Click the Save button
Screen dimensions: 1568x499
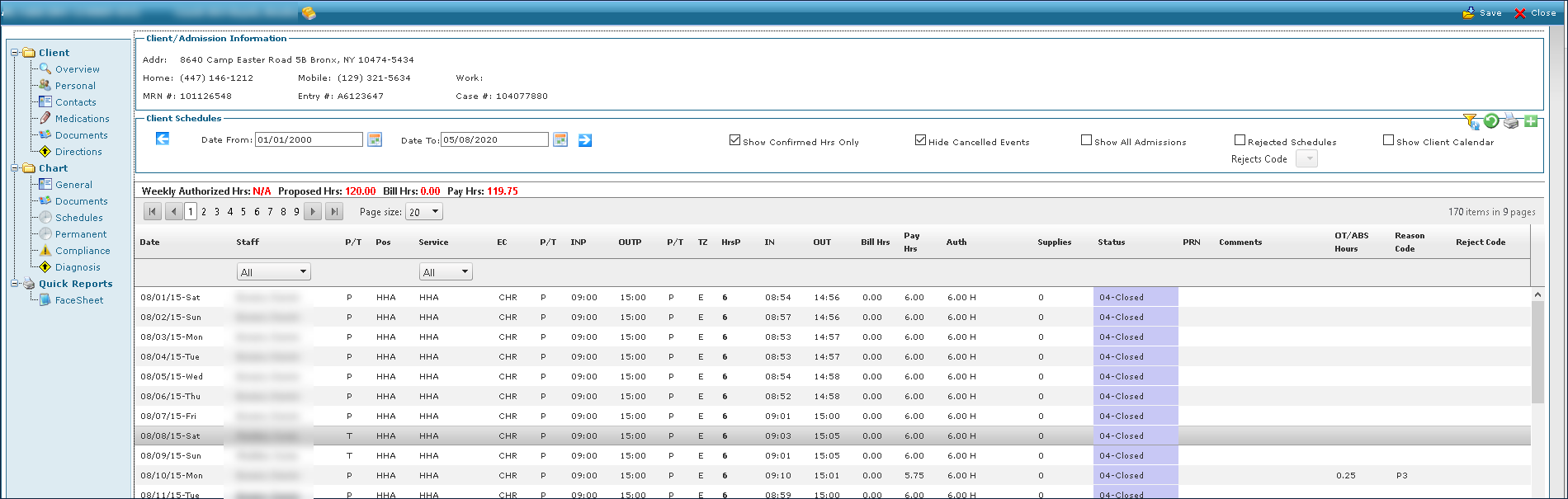click(x=1483, y=12)
